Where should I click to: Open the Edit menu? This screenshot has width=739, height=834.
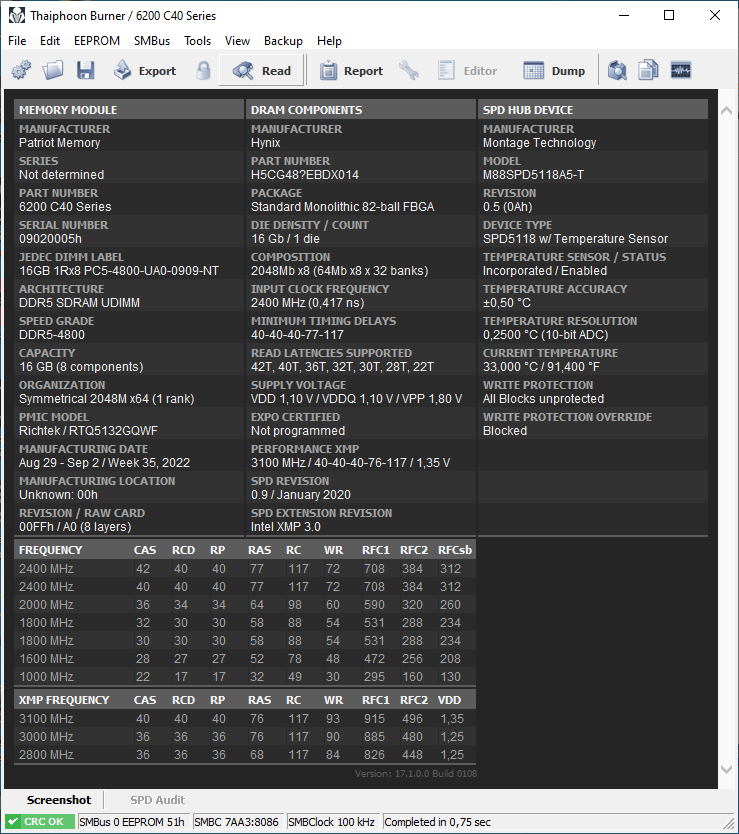tap(50, 41)
